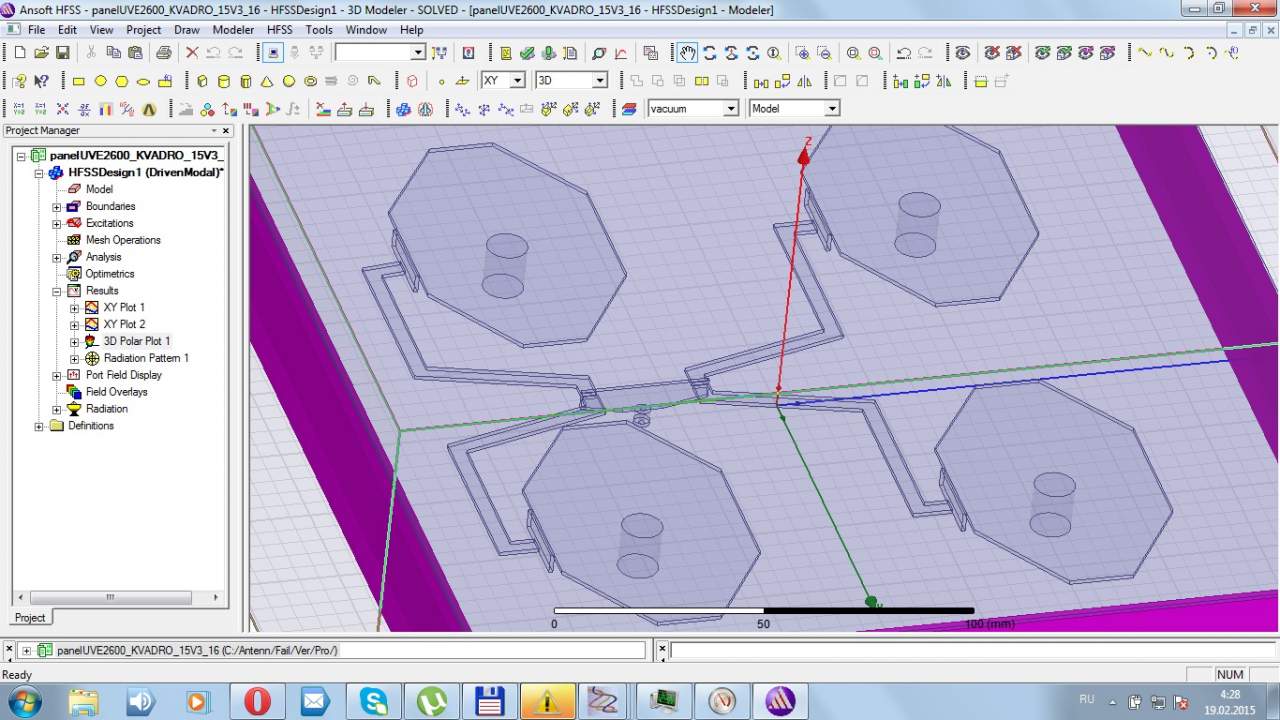Open the Draw menu
This screenshot has height=720, width=1280.
pos(187,30)
